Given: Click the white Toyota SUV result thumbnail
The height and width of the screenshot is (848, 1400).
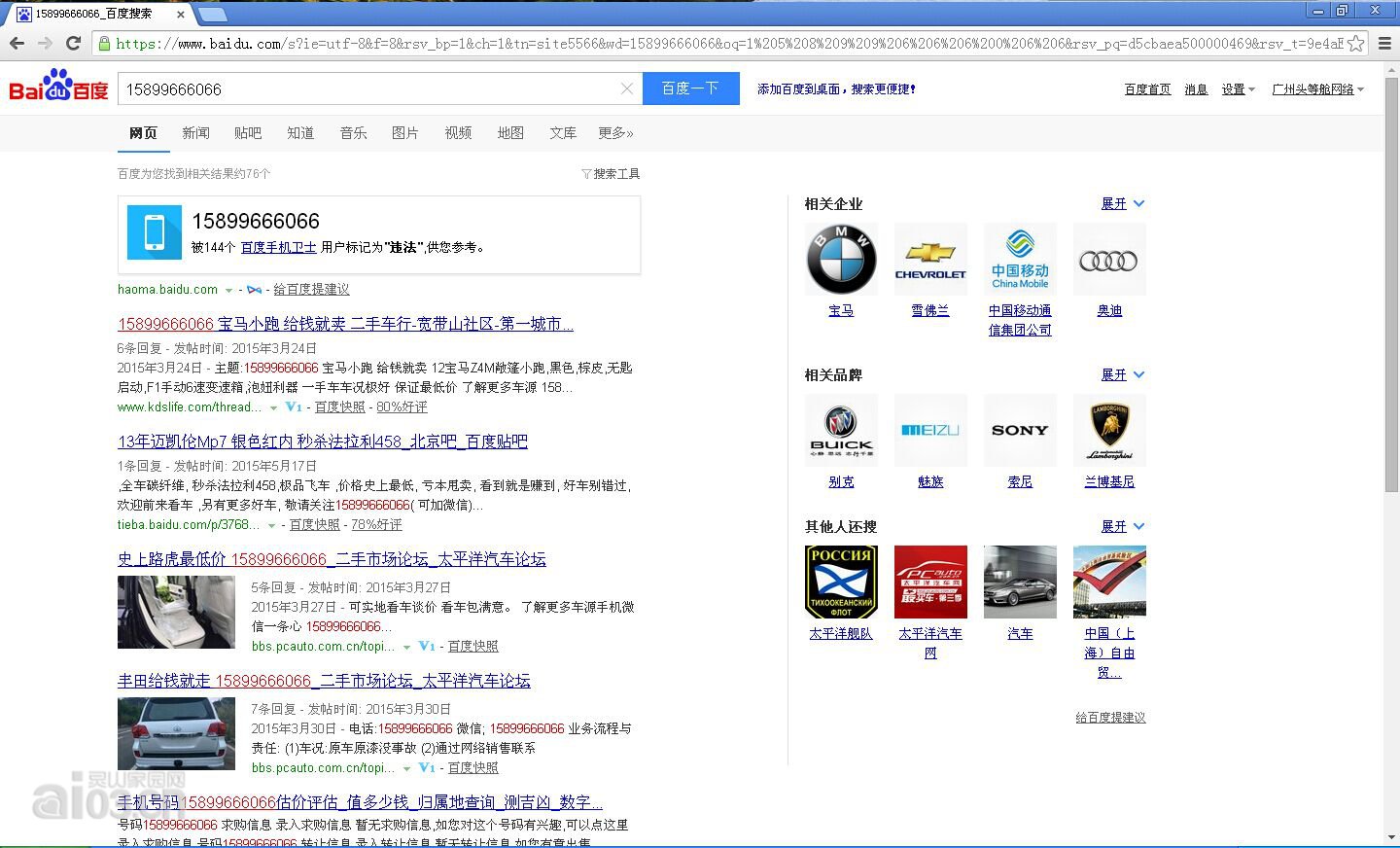Looking at the screenshot, I should click(176, 733).
